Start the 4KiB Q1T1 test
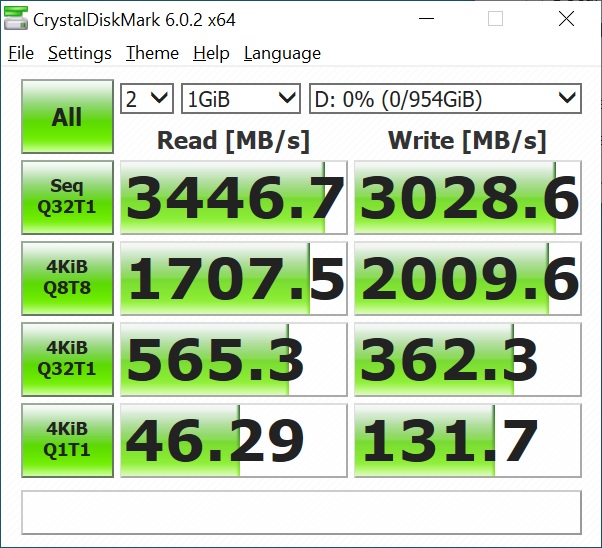 pyautogui.click(x=68, y=440)
